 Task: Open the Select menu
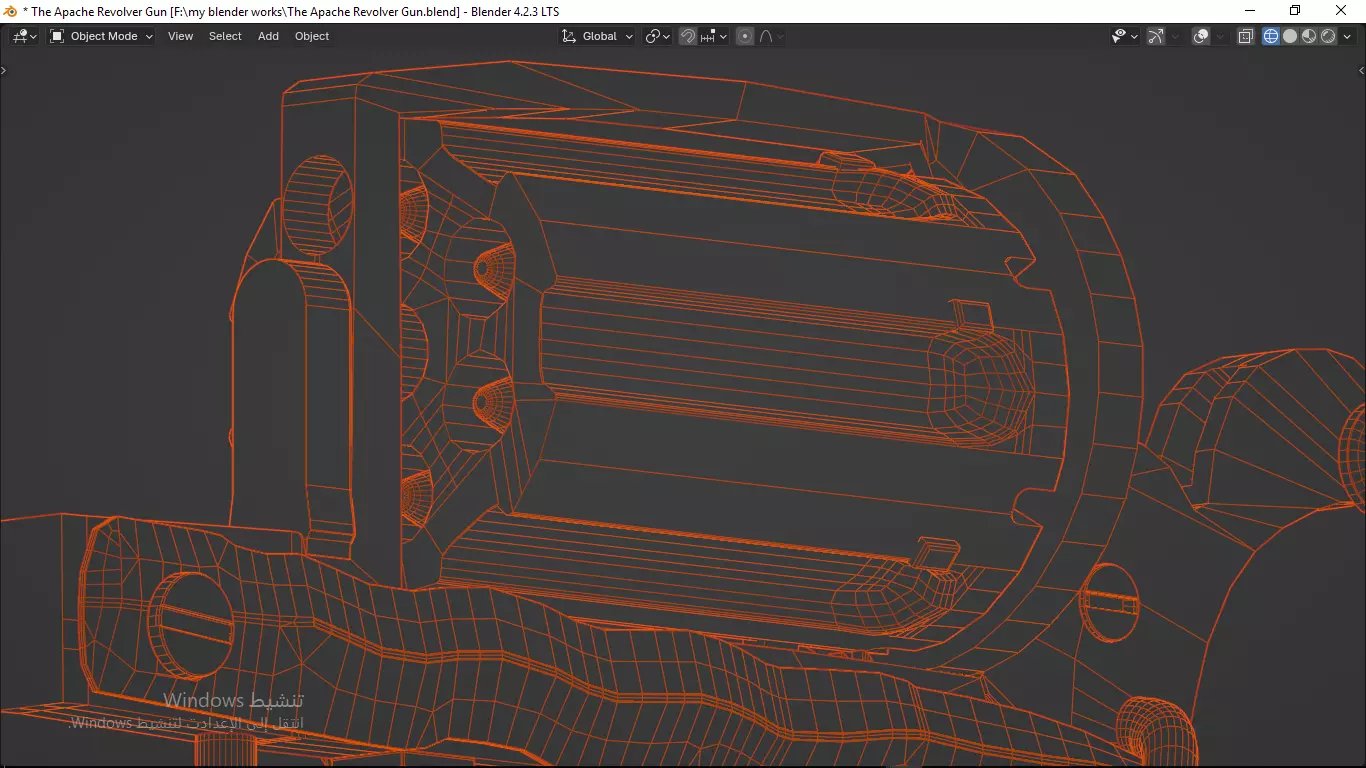tap(225, 36)
